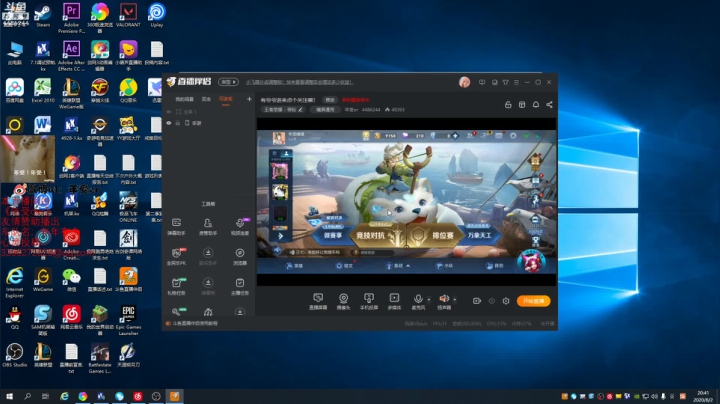Expand the microphone volume options arrow
This screenshot has height=404, width=720.
[x=429, y=300]
